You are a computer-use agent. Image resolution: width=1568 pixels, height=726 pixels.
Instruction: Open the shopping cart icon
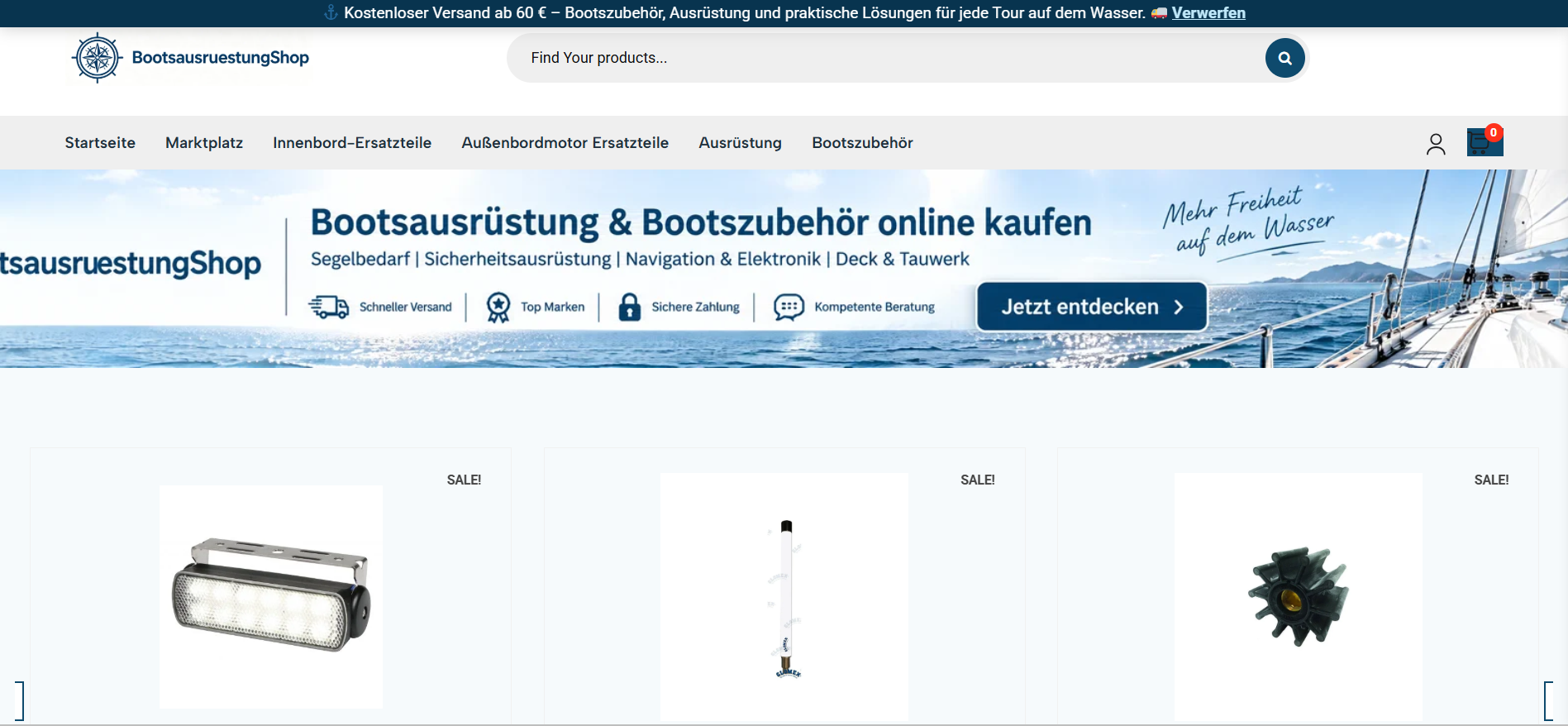pos(1484,142)
